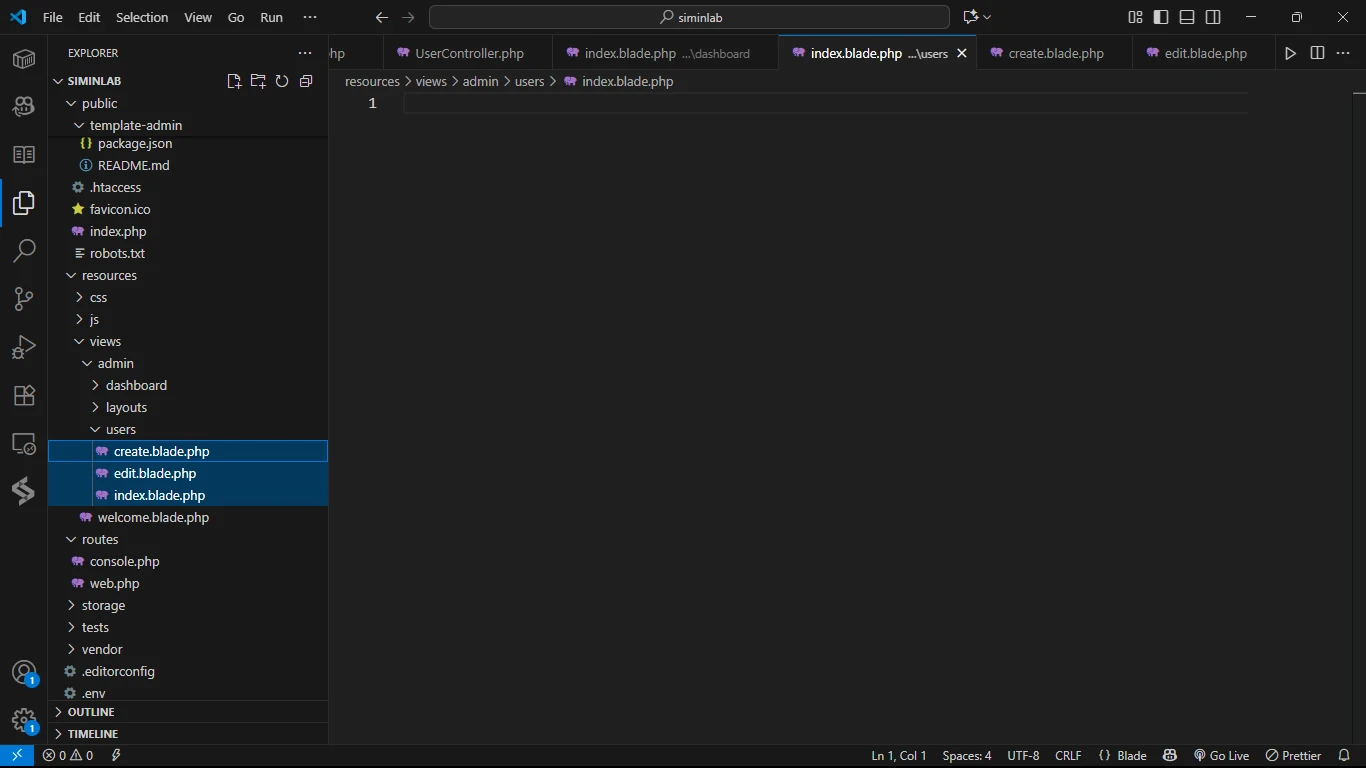Expand the OUTLINE section
Screen dimensions: 1366x768
[91, 712]
